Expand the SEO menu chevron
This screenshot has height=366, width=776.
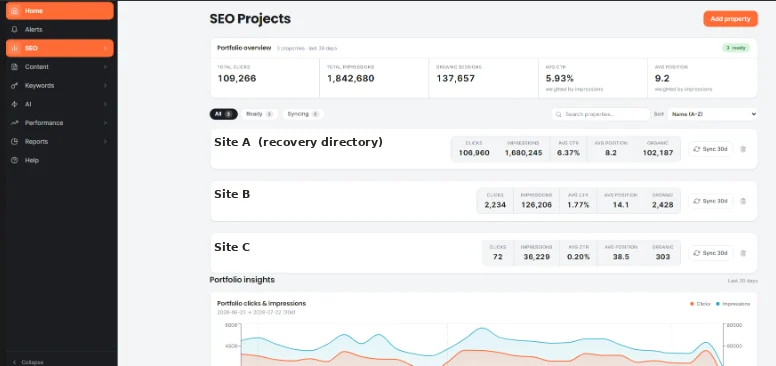(x=105, y=48)
